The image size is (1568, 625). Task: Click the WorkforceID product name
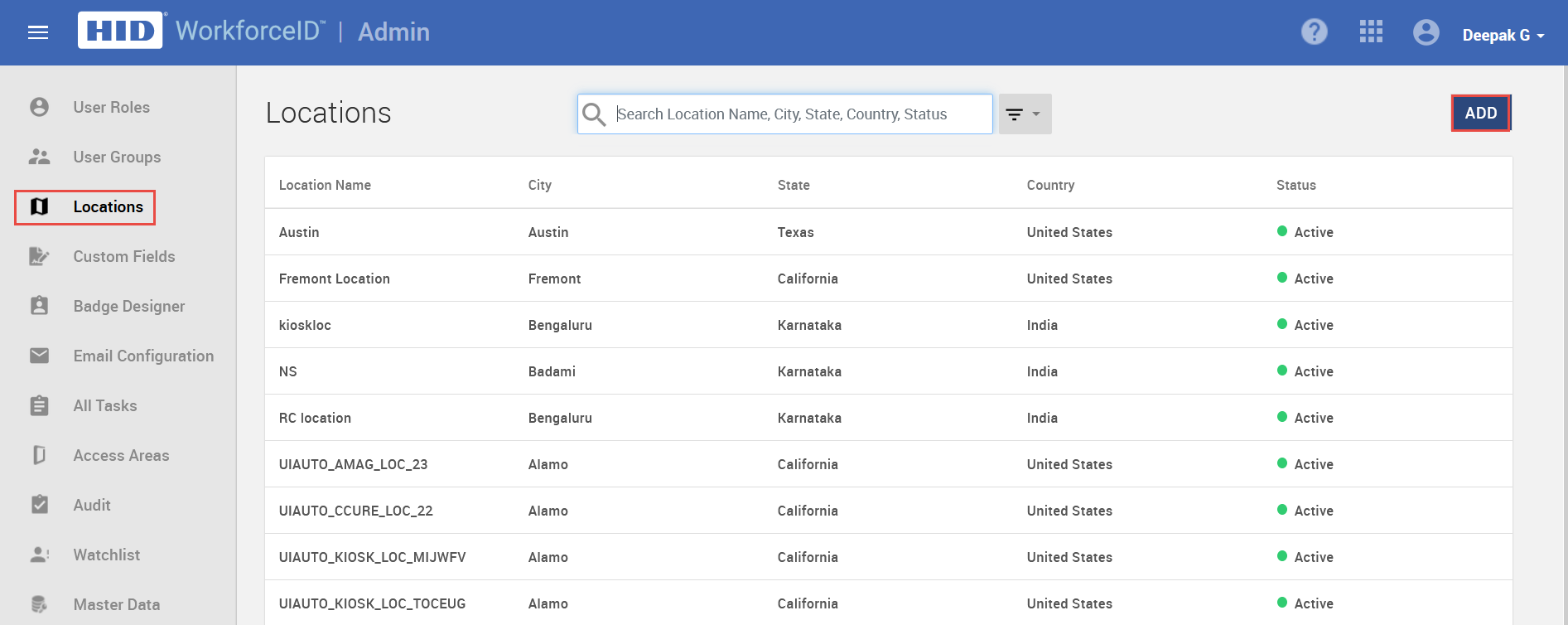(250, 31)
